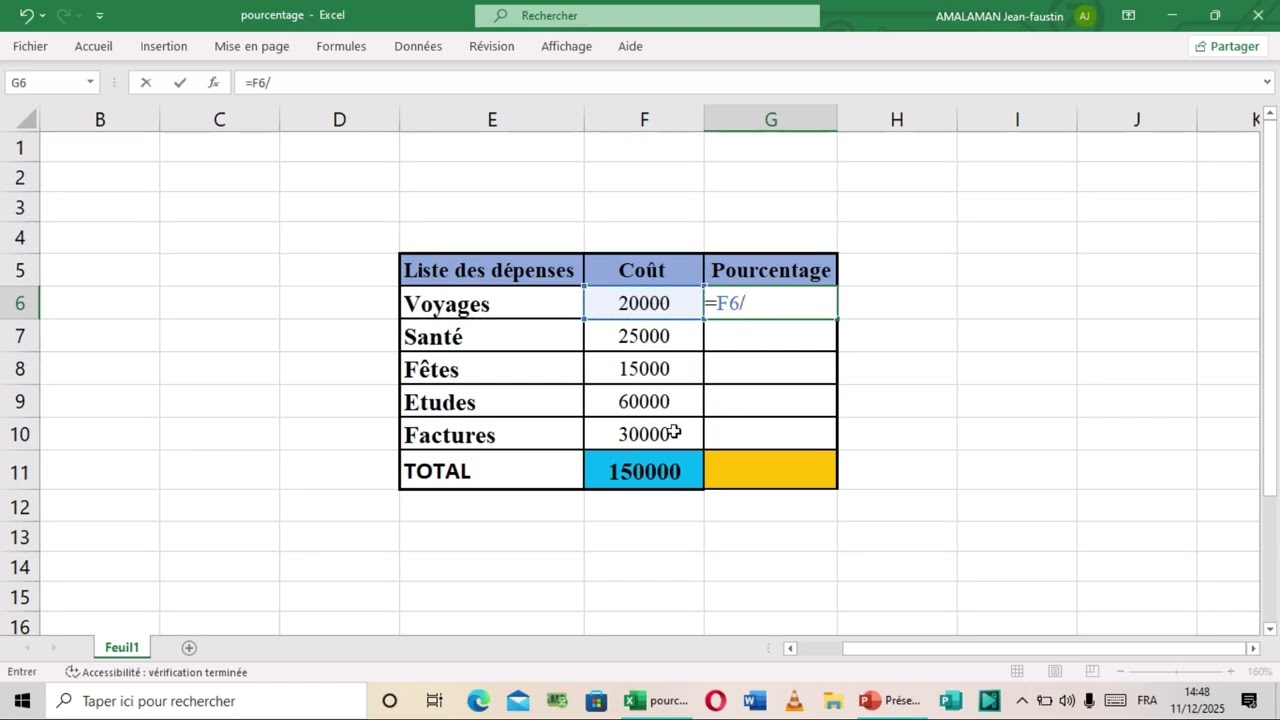
Task: Undo the last action in Excel
Action: [27, 15]
